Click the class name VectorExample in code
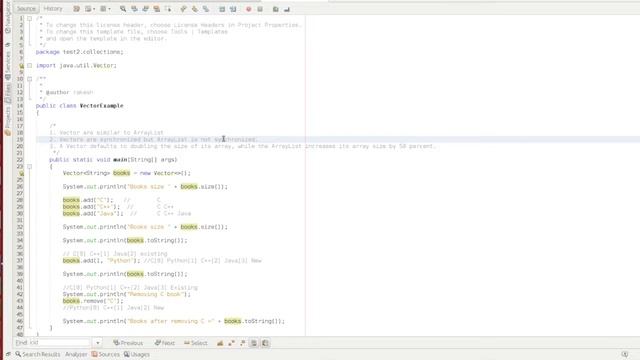Image resolution: width=640 pixels, height=360 pixels. tap(101, 106)
